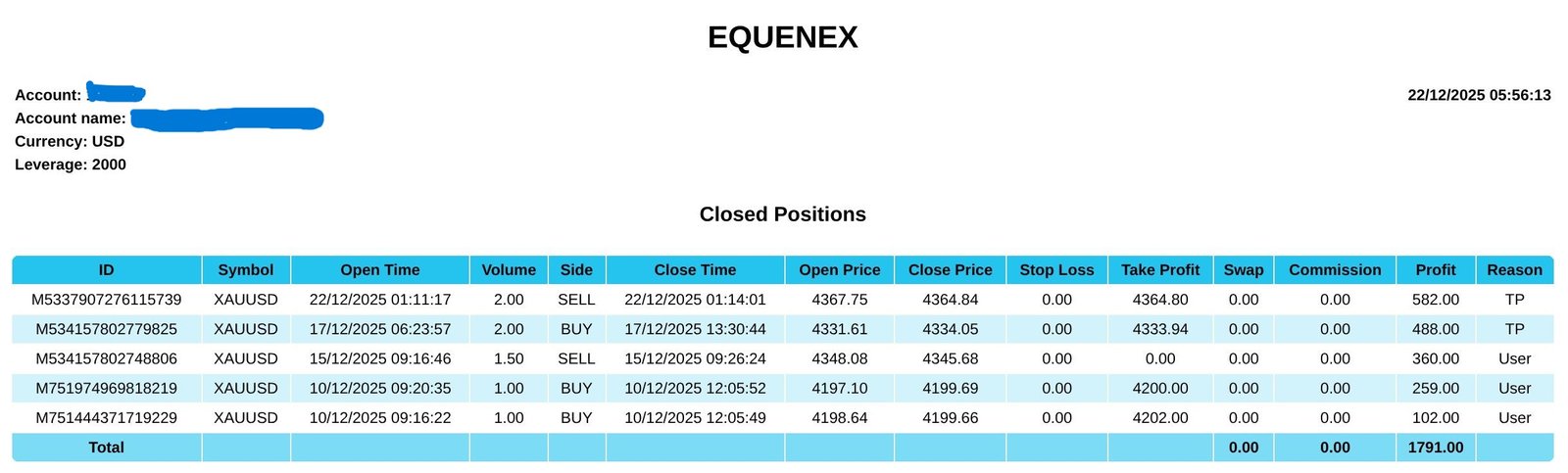
Task: Click the 582.00 profit cell
Action: (1436, 300)
